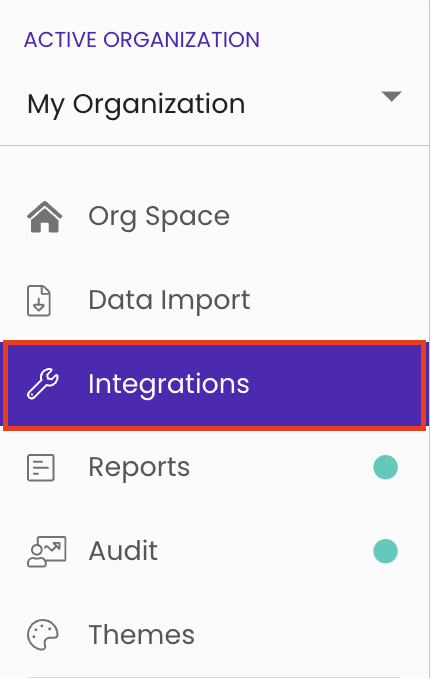Open the Org Space menu item

(215, 216)
